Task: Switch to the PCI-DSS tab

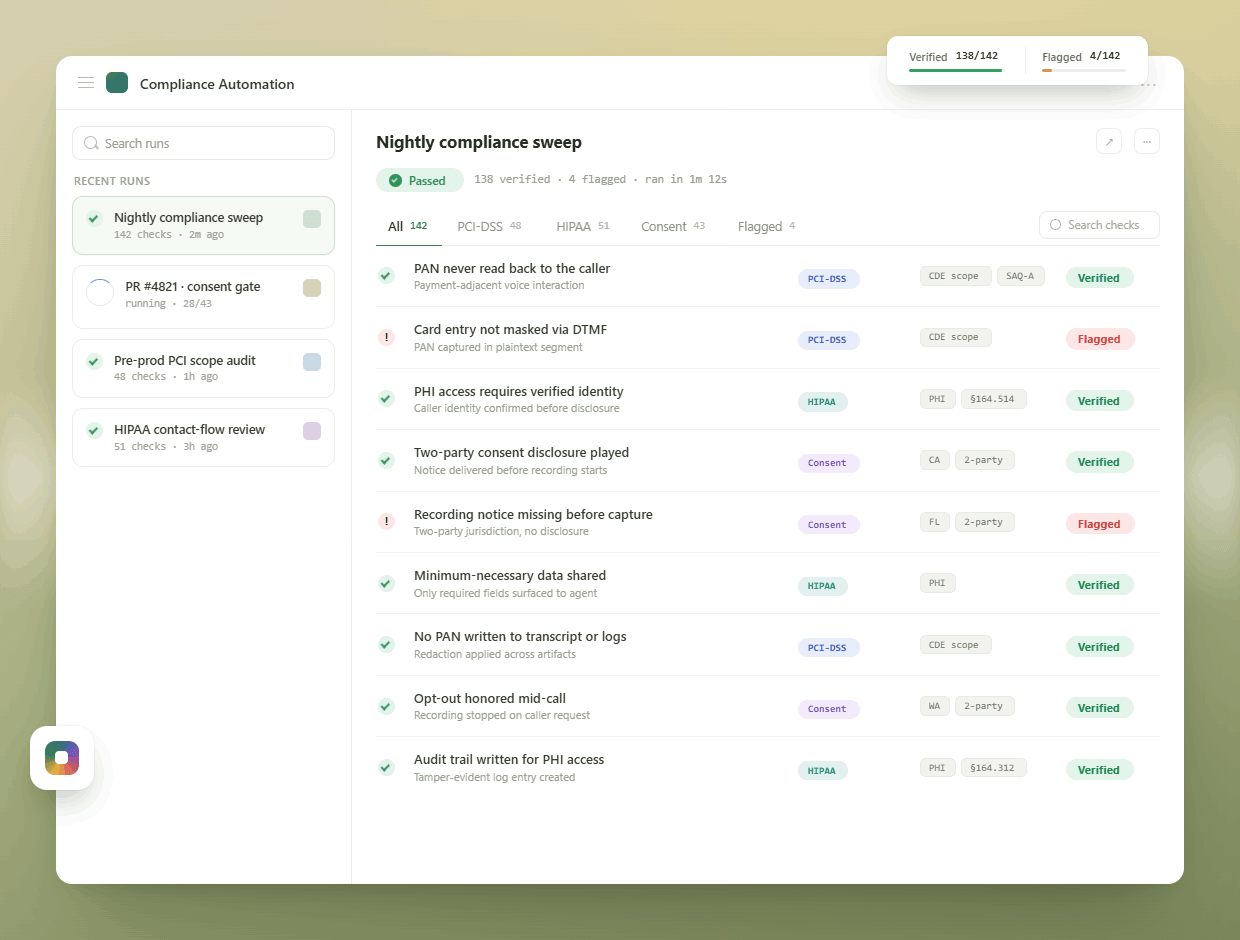Action: [490, 226]
